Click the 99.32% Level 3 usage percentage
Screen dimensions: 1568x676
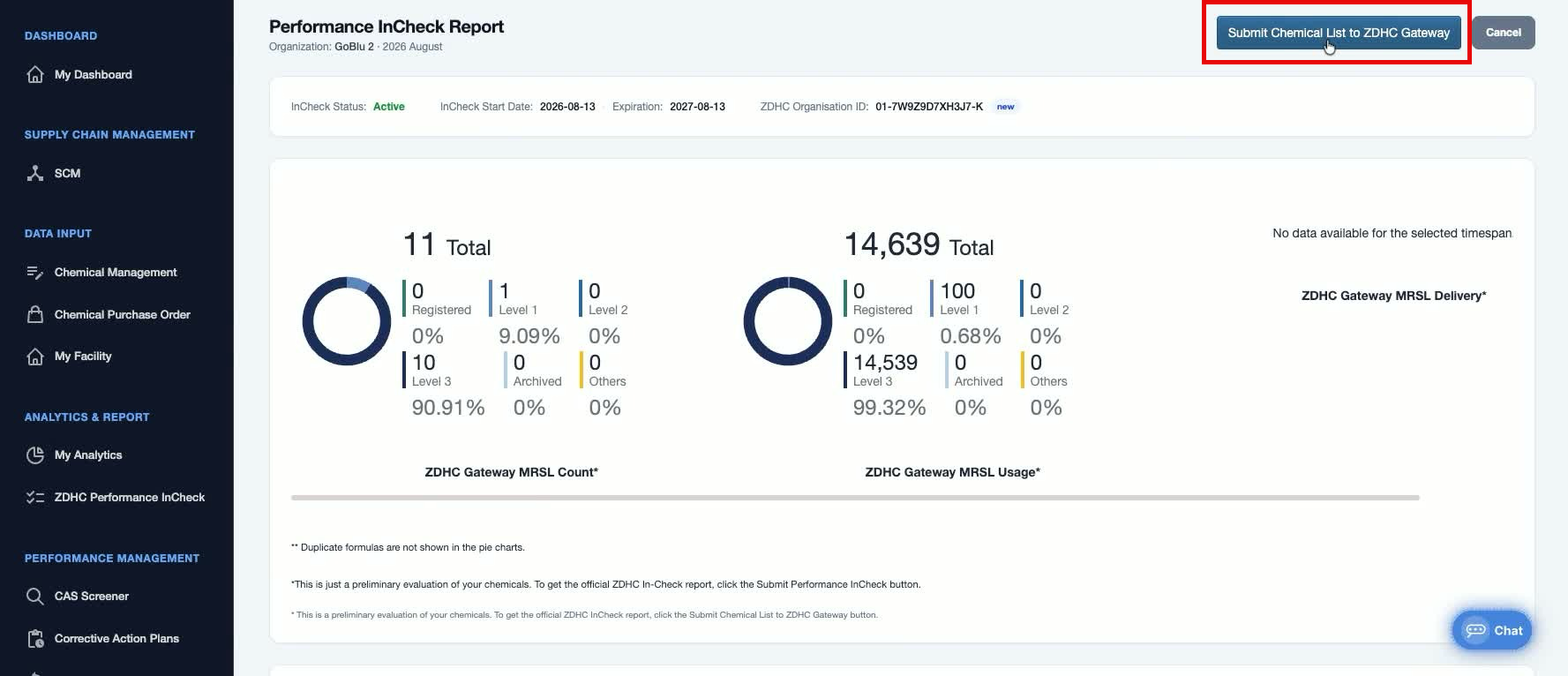click(889, 408)
